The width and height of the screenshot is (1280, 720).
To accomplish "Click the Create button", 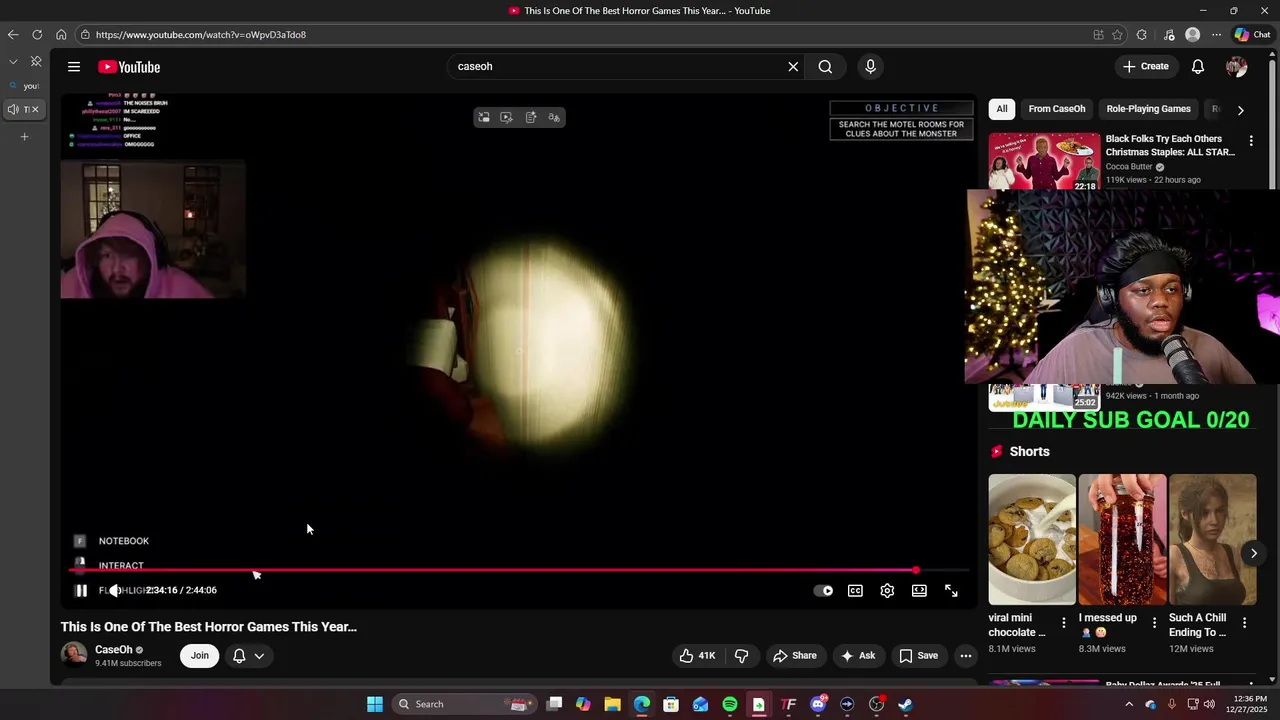I will coord(1146,67).
